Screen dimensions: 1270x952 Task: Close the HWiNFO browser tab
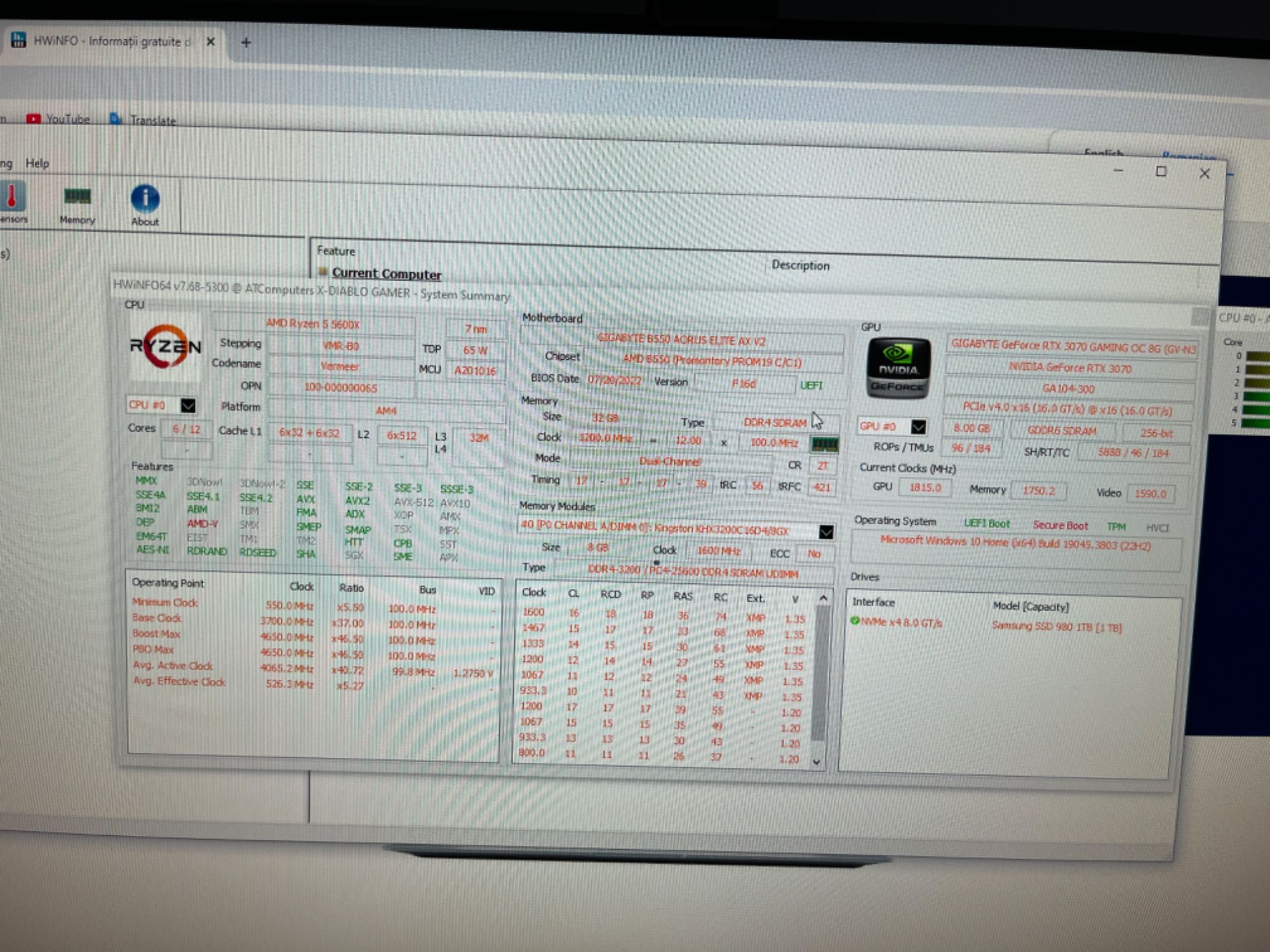(211, 41)
